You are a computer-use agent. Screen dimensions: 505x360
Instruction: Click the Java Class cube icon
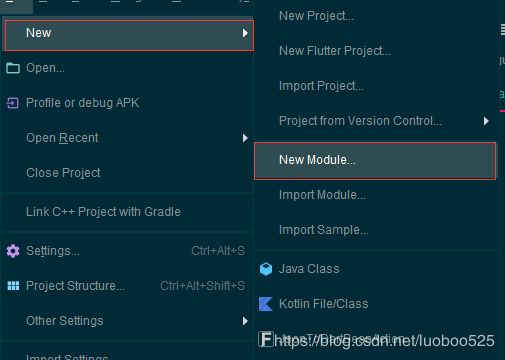pyautogui.click(x=266, y=269)
